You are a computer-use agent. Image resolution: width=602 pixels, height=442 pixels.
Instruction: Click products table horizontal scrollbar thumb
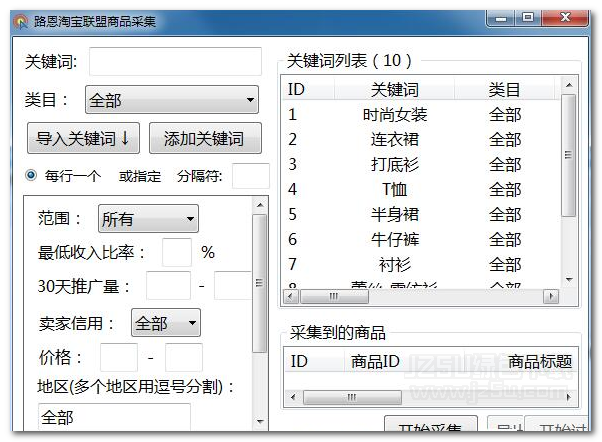(352, 397)
